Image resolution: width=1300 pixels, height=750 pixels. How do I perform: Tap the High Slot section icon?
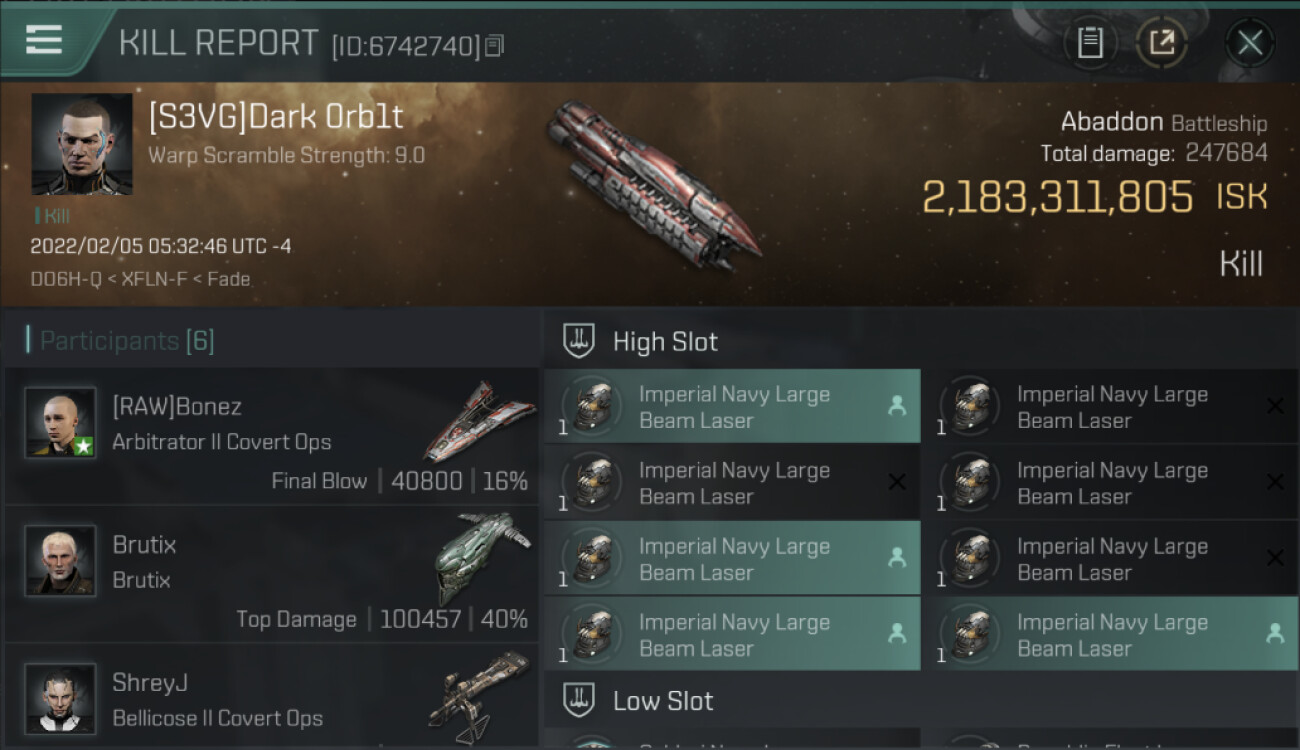click(x=580, y=341)
